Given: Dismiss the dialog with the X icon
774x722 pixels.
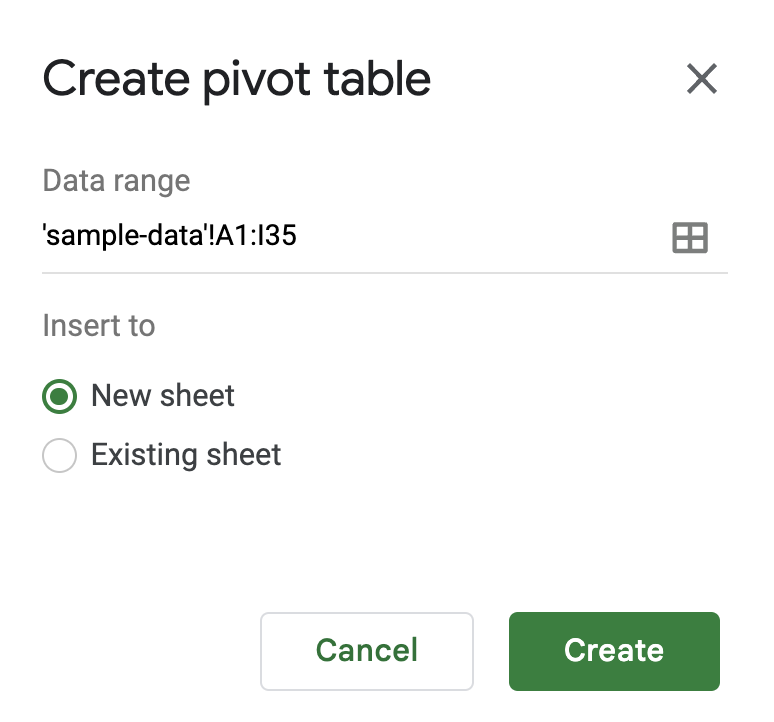Looking at the screenshot, I should (x=701, y=78).
